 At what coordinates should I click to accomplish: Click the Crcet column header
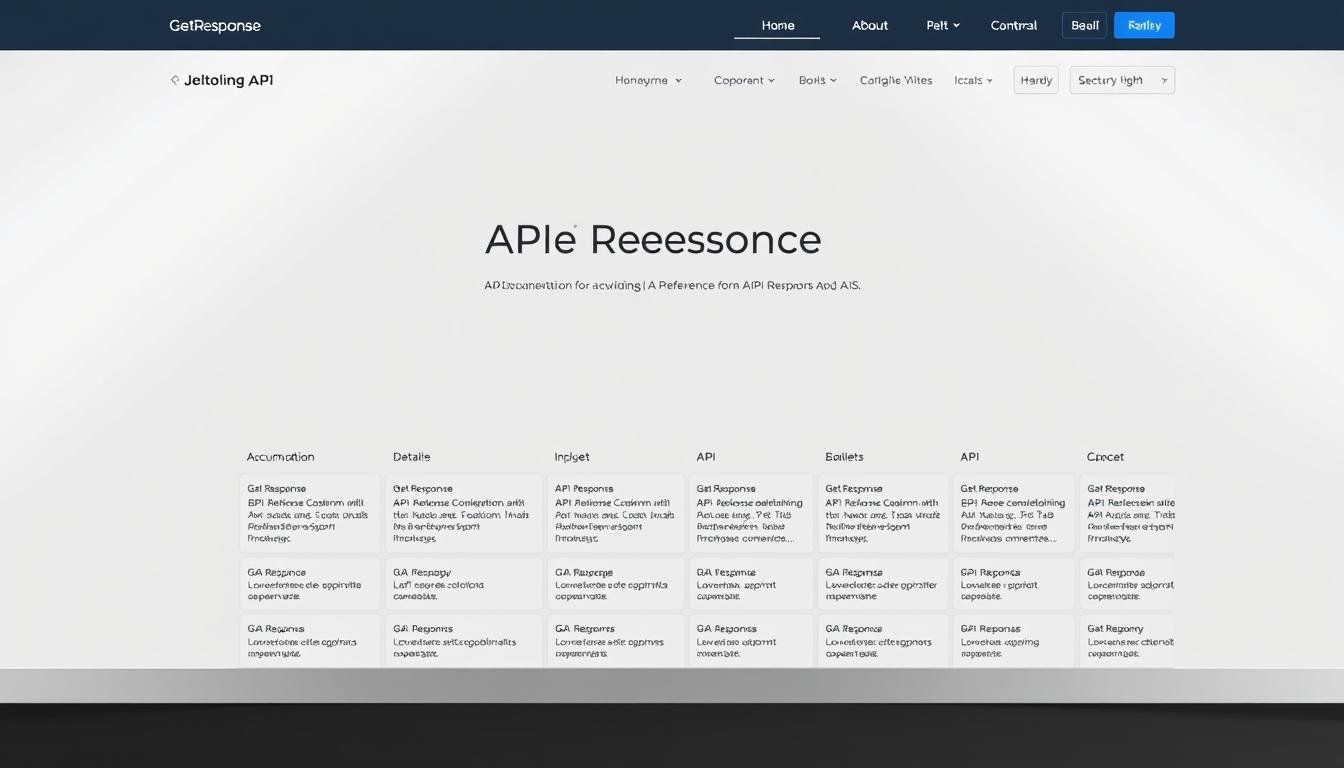[x=1105, y=456]
